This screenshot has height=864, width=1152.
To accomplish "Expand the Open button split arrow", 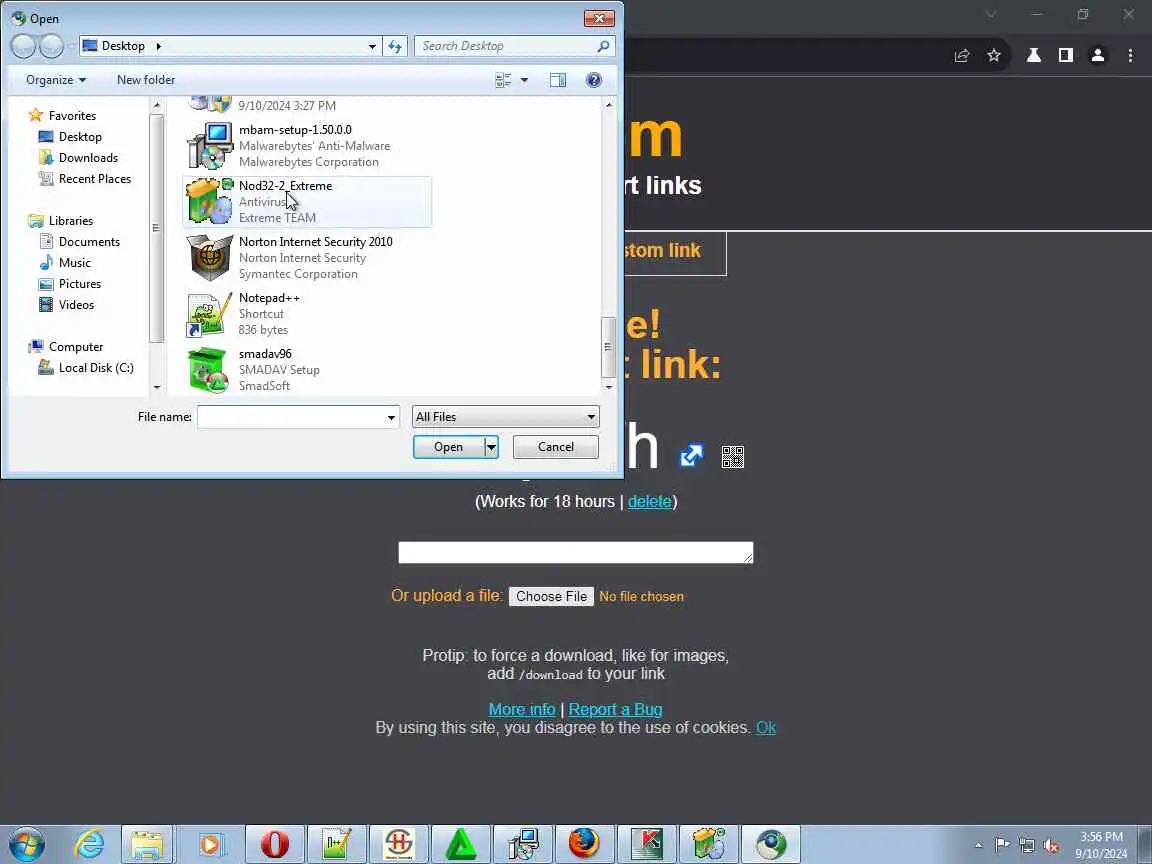I will click(x=491, y=447).
